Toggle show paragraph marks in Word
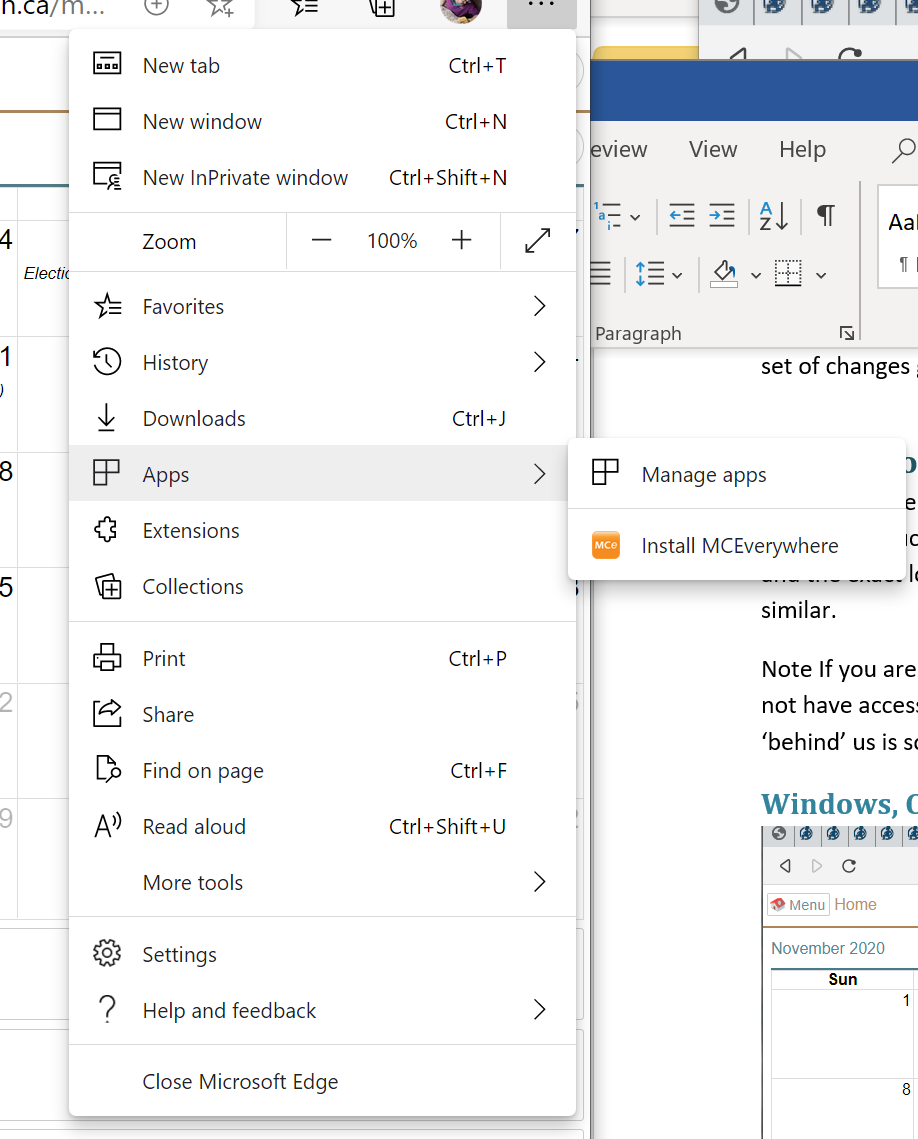Image resolution: width=918 pixels, height=1139 pixels. click(826, 216)
